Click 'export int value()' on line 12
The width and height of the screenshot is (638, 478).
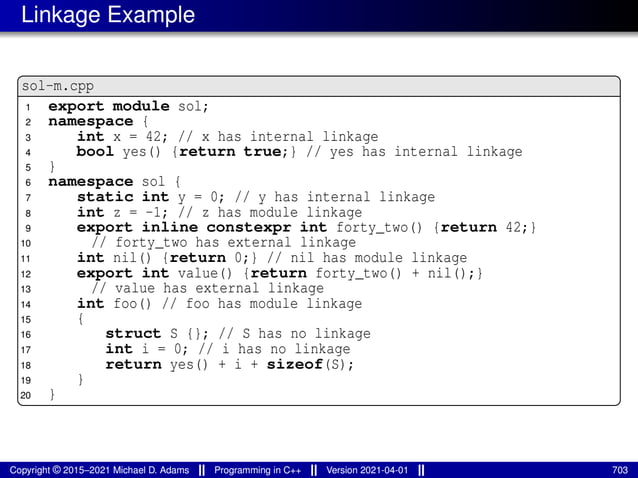tap(155, 273)
